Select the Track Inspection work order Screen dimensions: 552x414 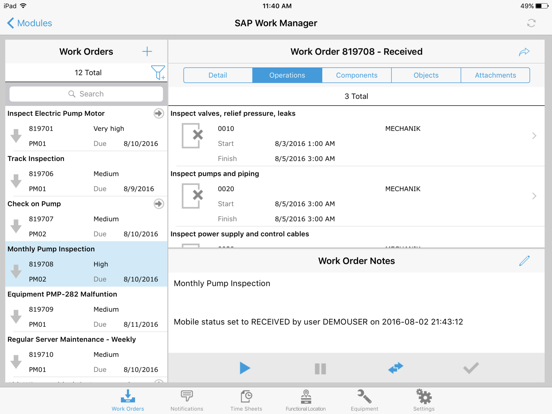[86, 174]
